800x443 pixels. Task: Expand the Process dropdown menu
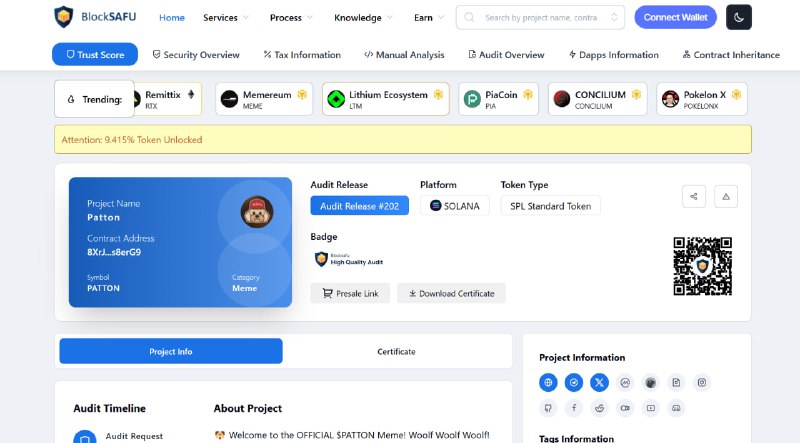click(x=291, y=17)
